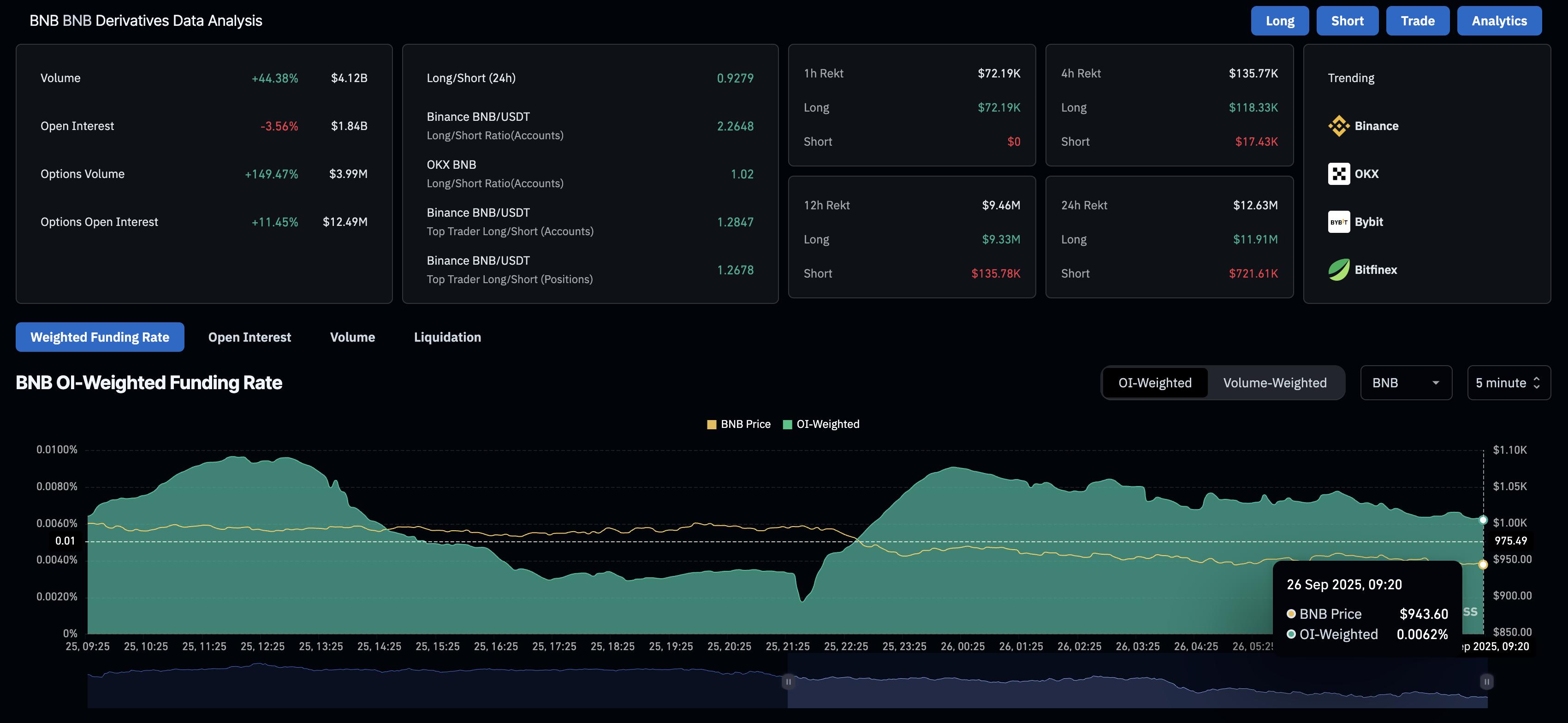Open the BNB coin dropdown
Screen dimensions: 1568x723
1406,383
